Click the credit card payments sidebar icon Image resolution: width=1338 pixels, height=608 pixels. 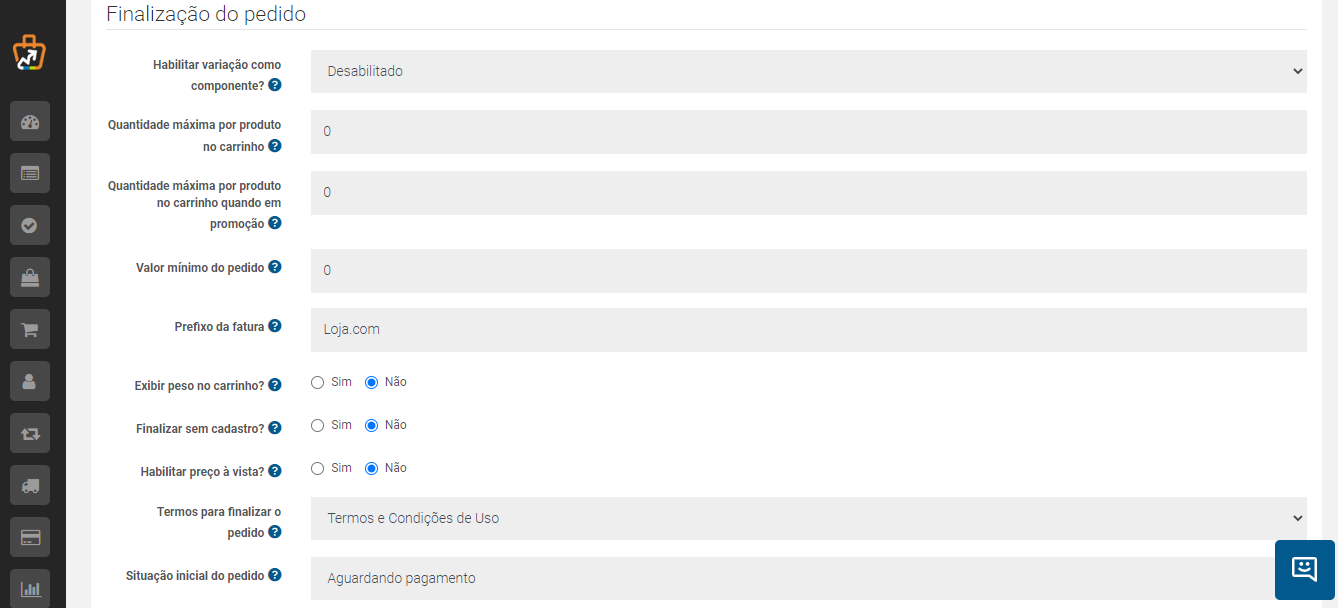pyautogui.click(x=30, y=537)
